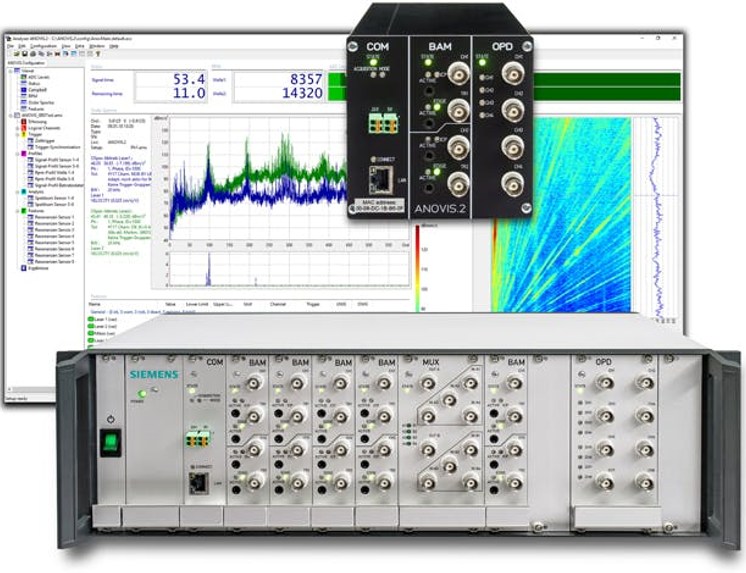This screenshot has height=573, width=746.
Task: Click the red Logical Channels icon
Action: [24, 128]
